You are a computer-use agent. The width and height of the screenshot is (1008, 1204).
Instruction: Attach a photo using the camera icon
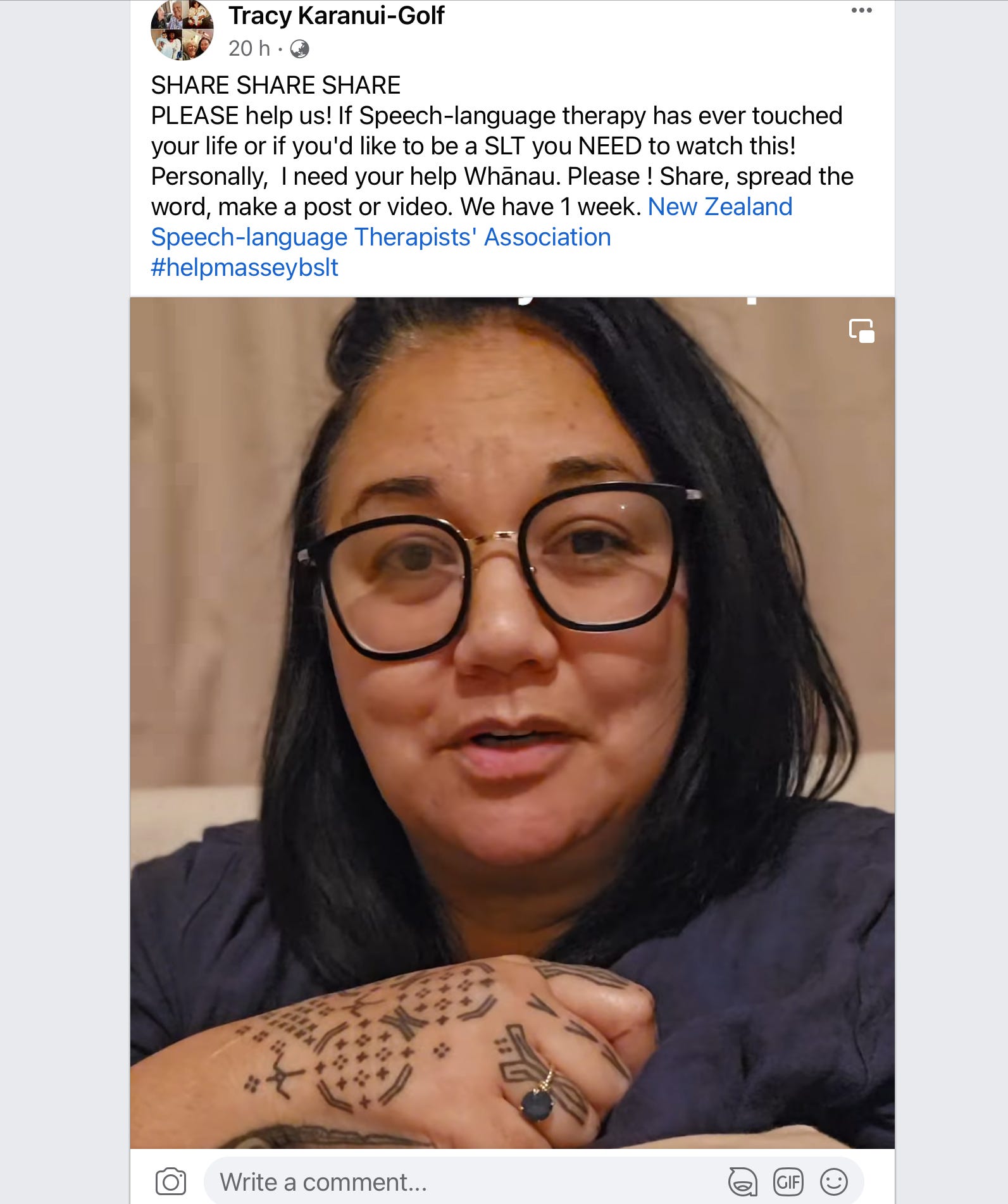coord(171,1181)
